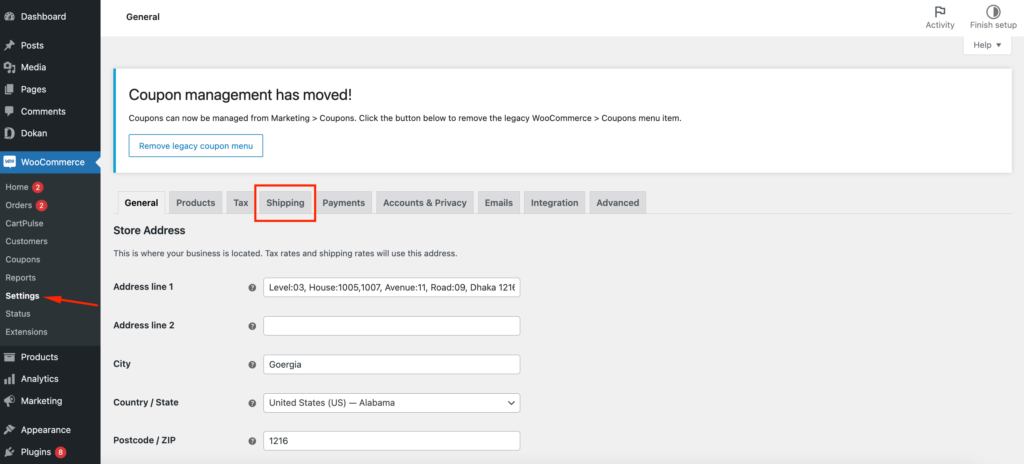
Task: Click the City field containing Goergia
Action: [392, 365]
